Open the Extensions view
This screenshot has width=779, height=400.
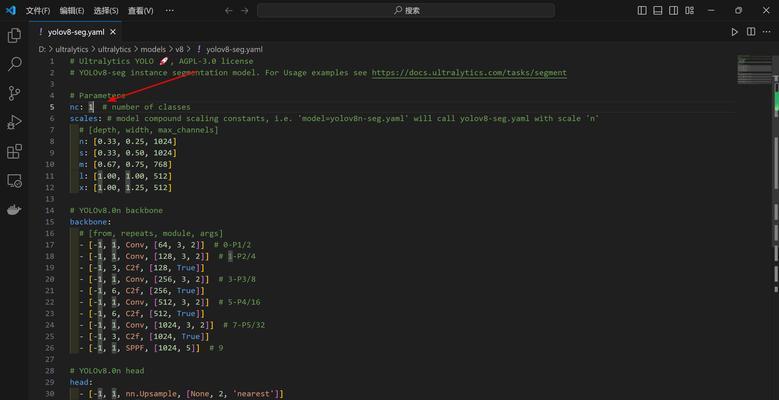click(14, 151)
